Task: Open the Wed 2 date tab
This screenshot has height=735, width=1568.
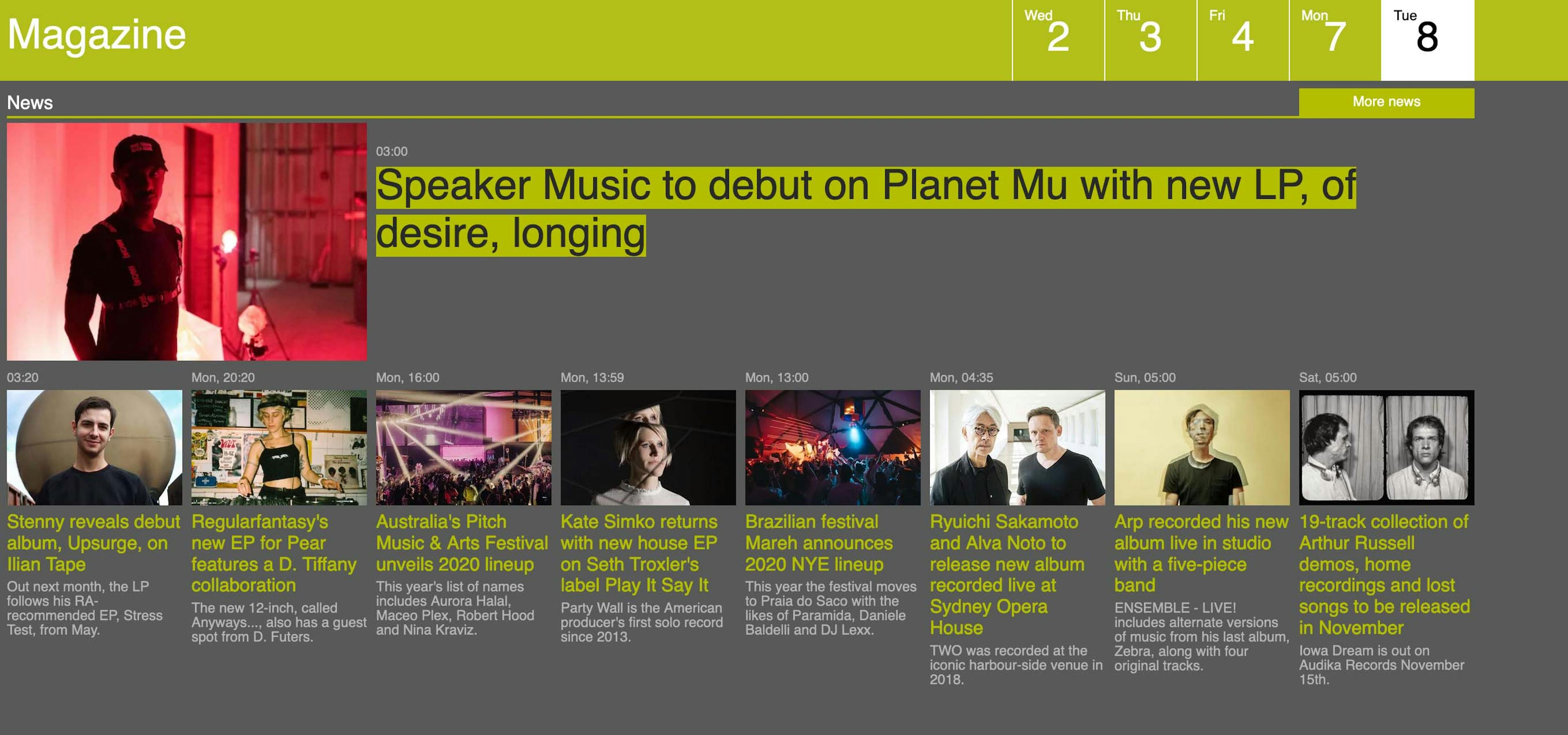Action: 1058,40
